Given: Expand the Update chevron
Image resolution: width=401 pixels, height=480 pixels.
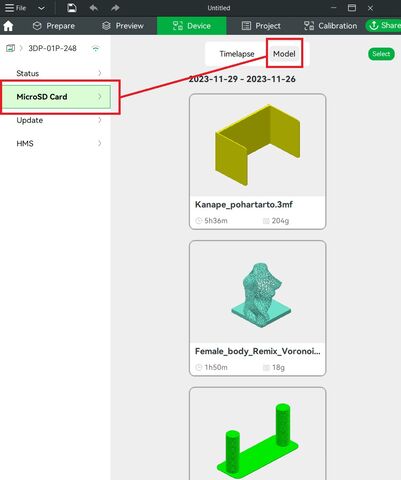Looking at the screenshot, I should 100,120.
